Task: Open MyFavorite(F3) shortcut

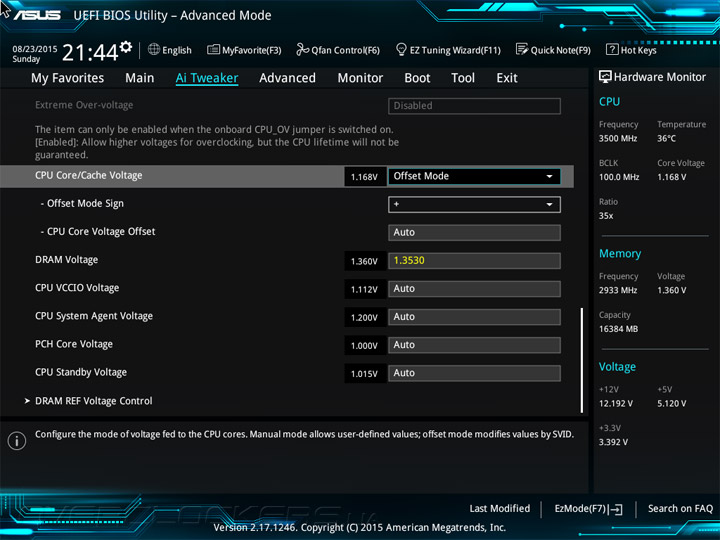Action: (244, 50)
